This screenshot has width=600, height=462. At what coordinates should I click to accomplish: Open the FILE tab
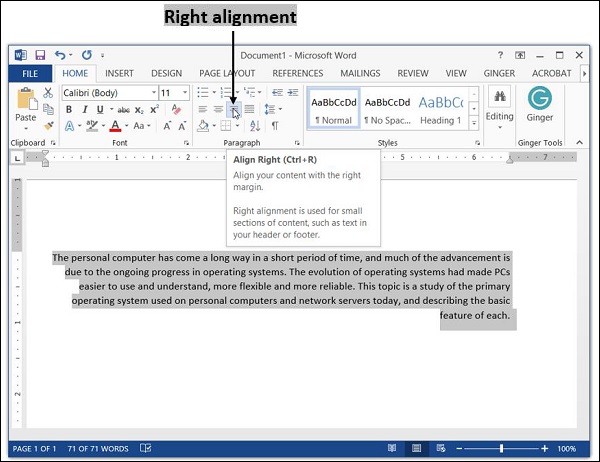click(30, 73)
